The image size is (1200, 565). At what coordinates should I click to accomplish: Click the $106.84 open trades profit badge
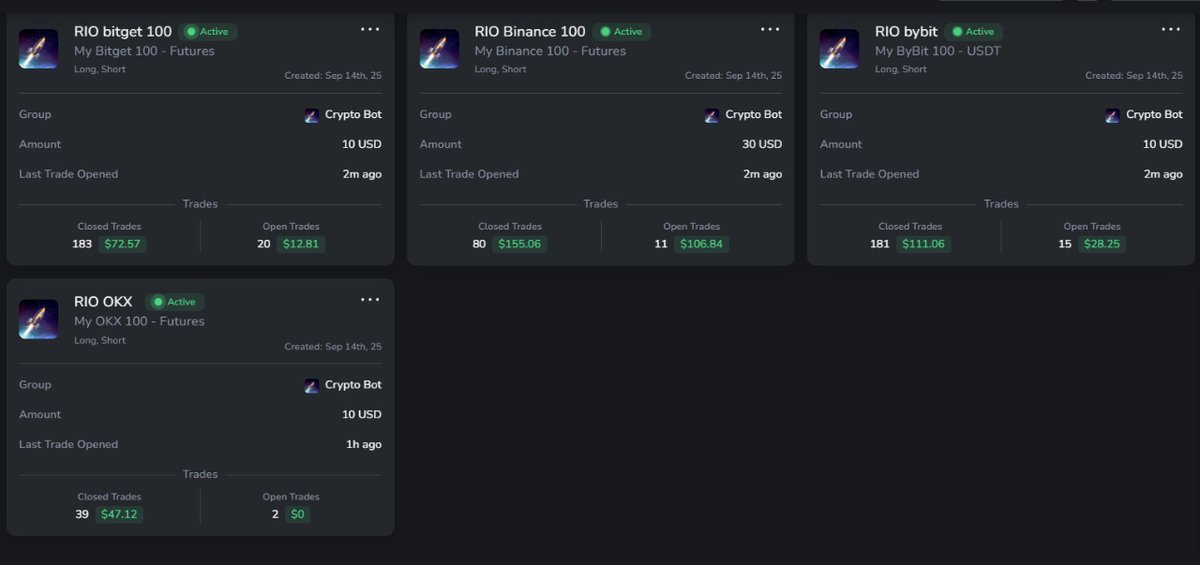(x=701, y=244)
